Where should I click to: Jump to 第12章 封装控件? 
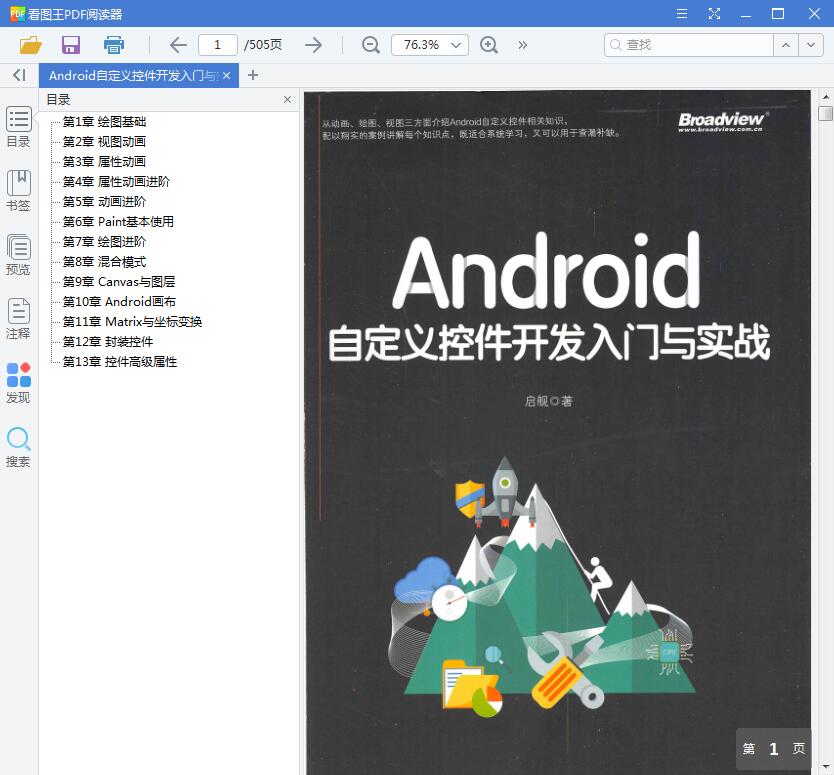click(x=108, y=341)
